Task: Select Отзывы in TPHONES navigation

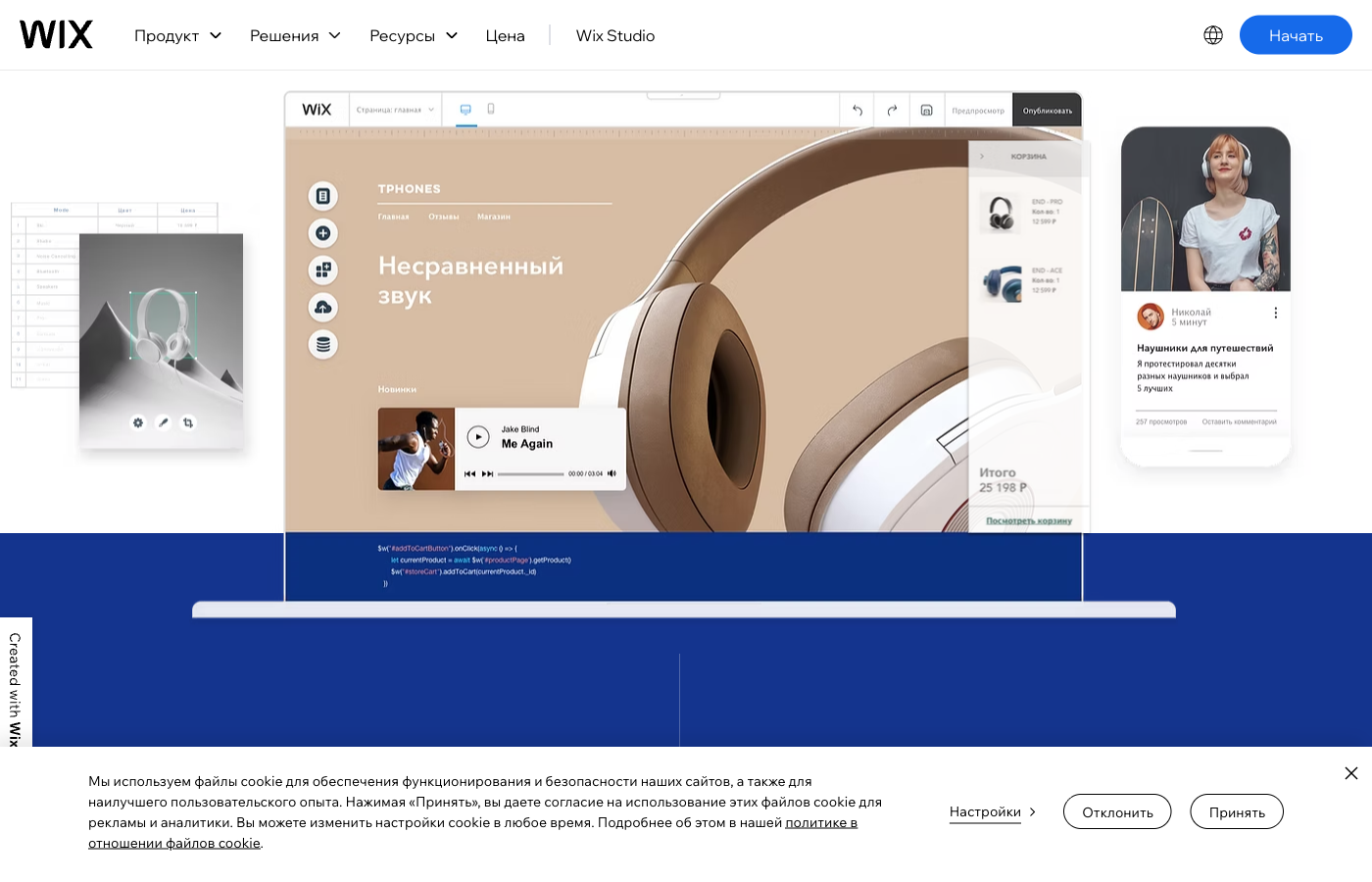Action: click(444, 217)
